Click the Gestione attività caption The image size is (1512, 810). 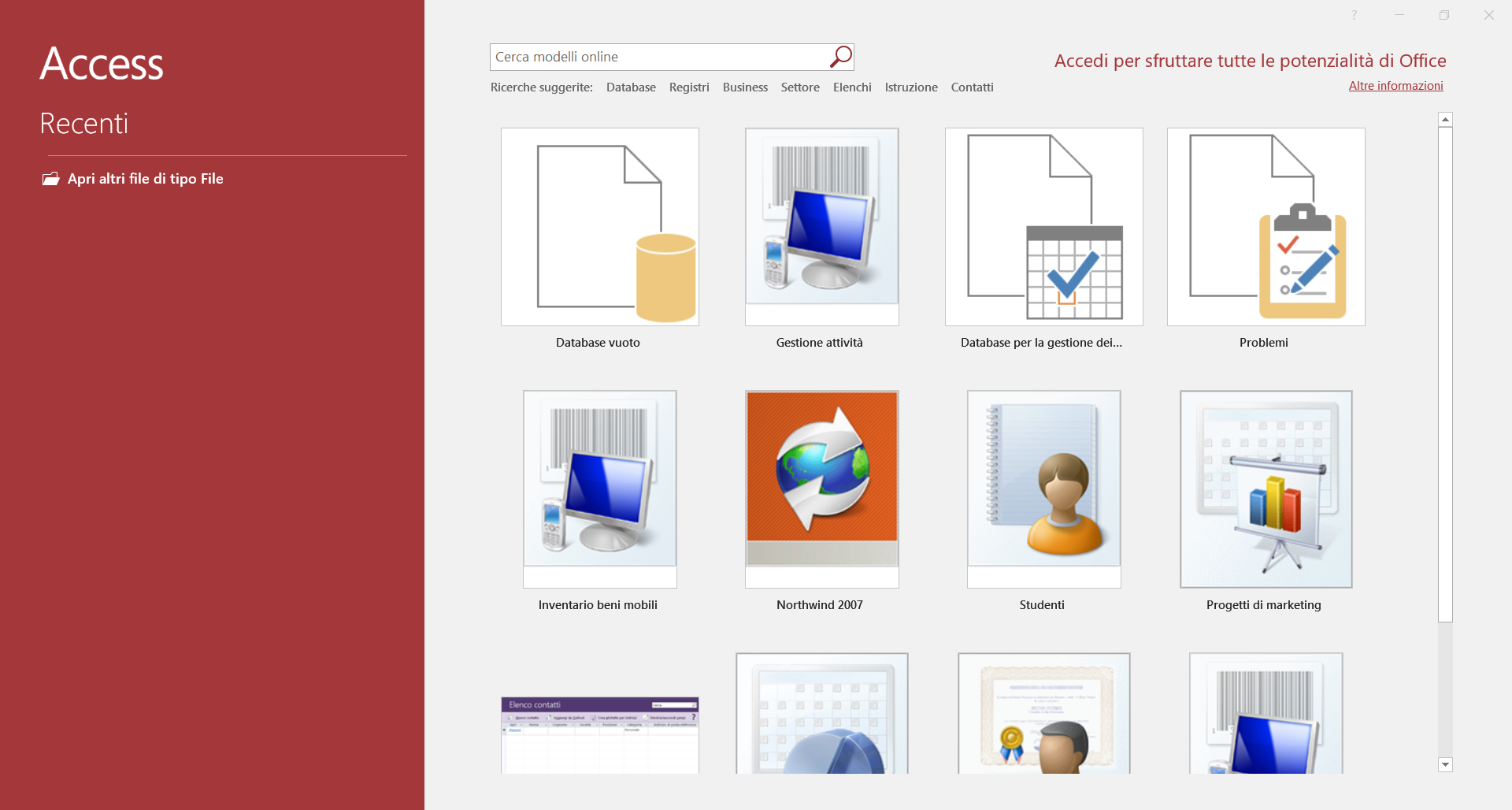[820, 343]
